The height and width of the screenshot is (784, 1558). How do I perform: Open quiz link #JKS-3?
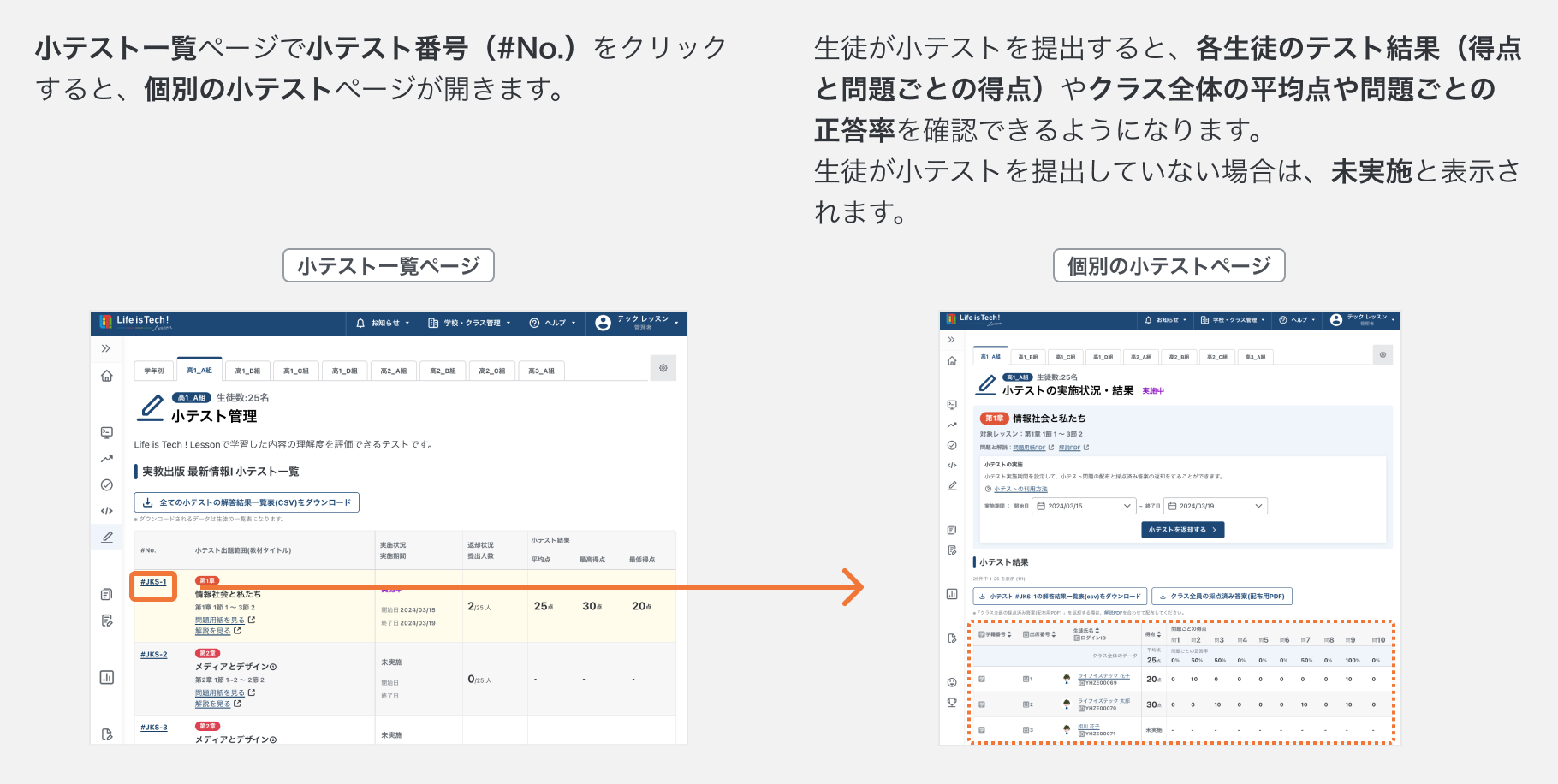tap(153, 728)
